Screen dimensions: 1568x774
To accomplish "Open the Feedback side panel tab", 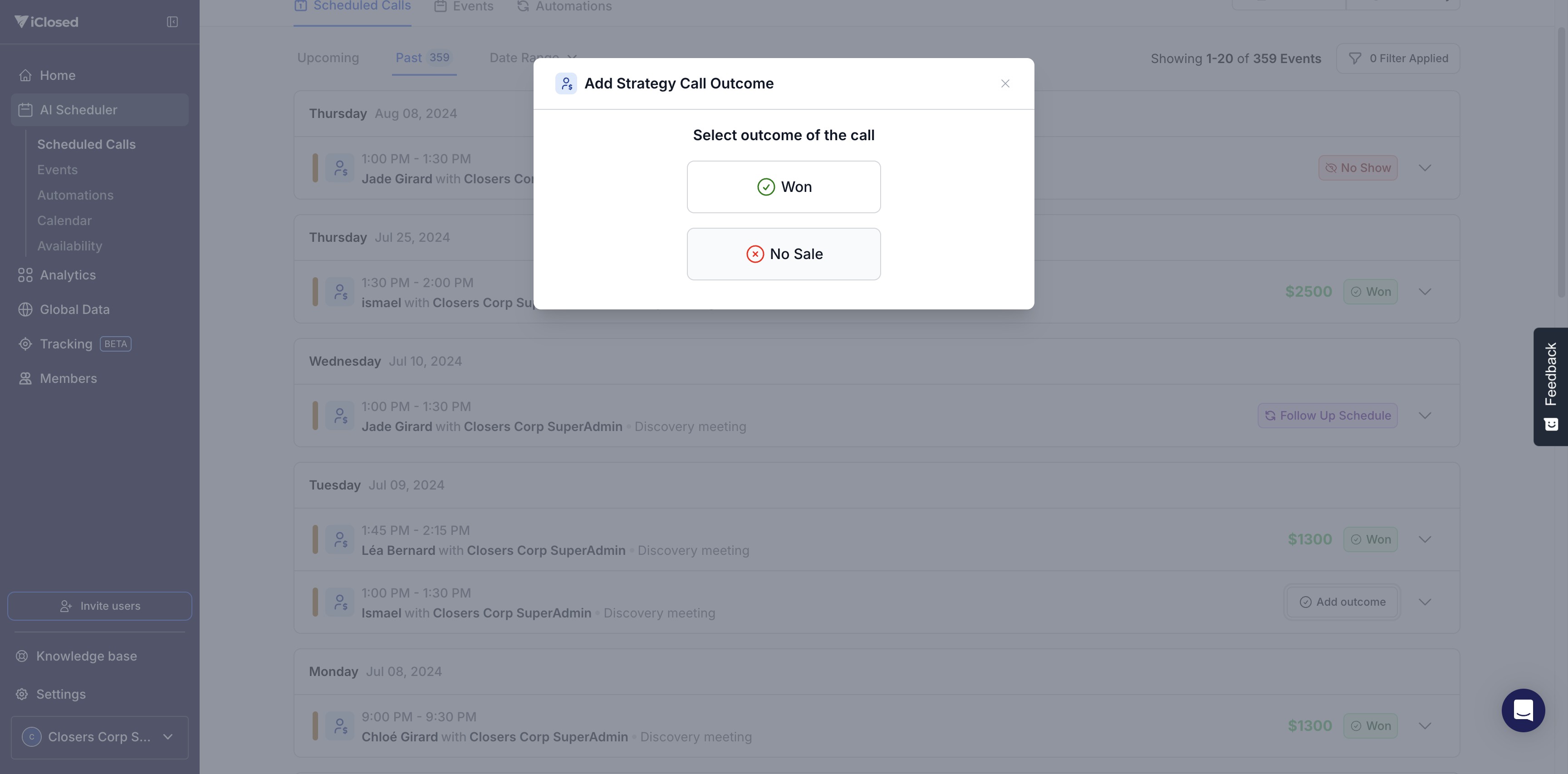I will pyautogui.click(x=1550, y=386).
